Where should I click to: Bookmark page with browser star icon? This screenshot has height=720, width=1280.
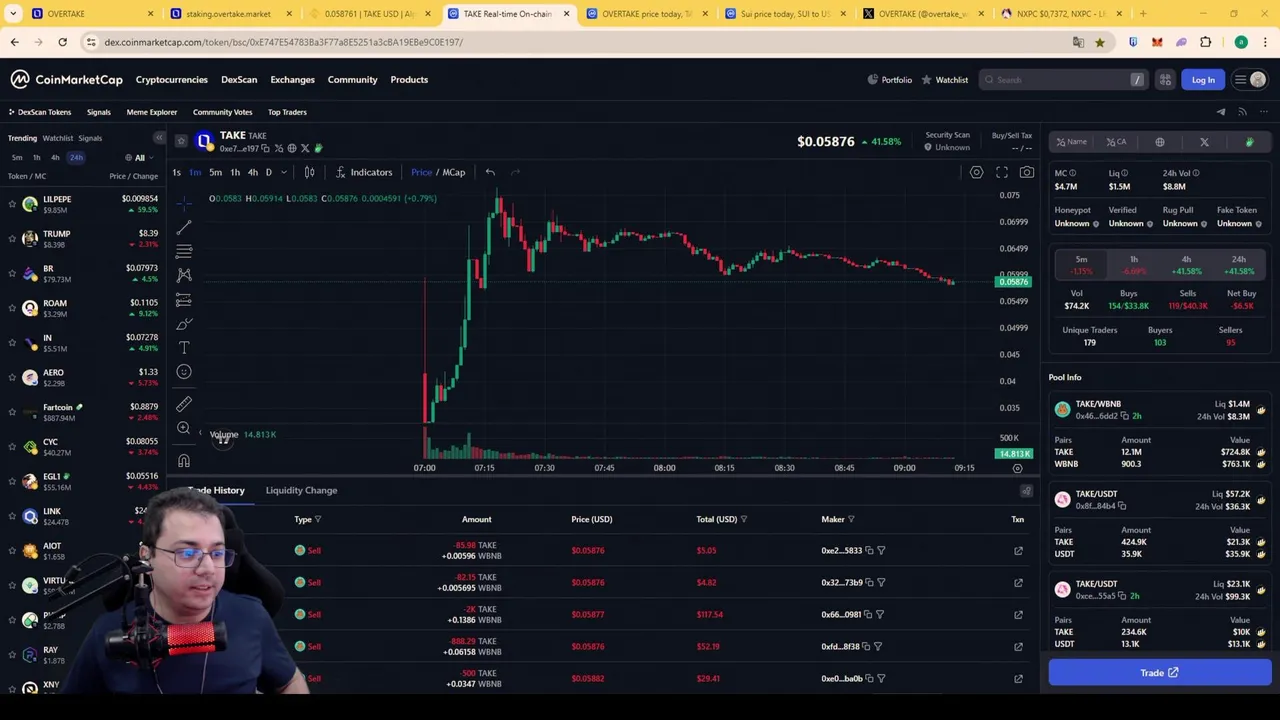pos(1099,42)
